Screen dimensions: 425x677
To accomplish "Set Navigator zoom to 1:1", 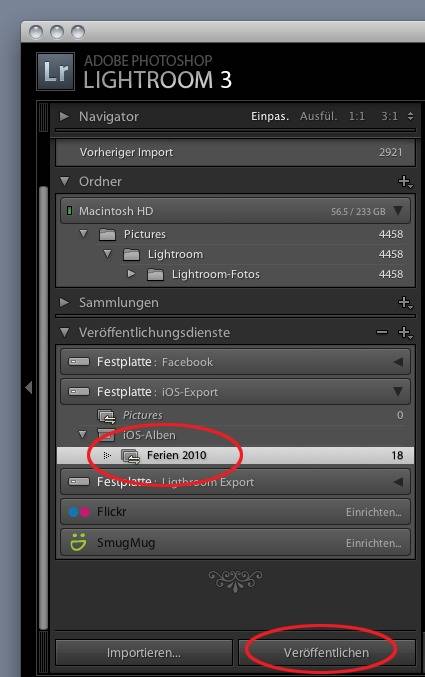I will (x=357, y=116).
